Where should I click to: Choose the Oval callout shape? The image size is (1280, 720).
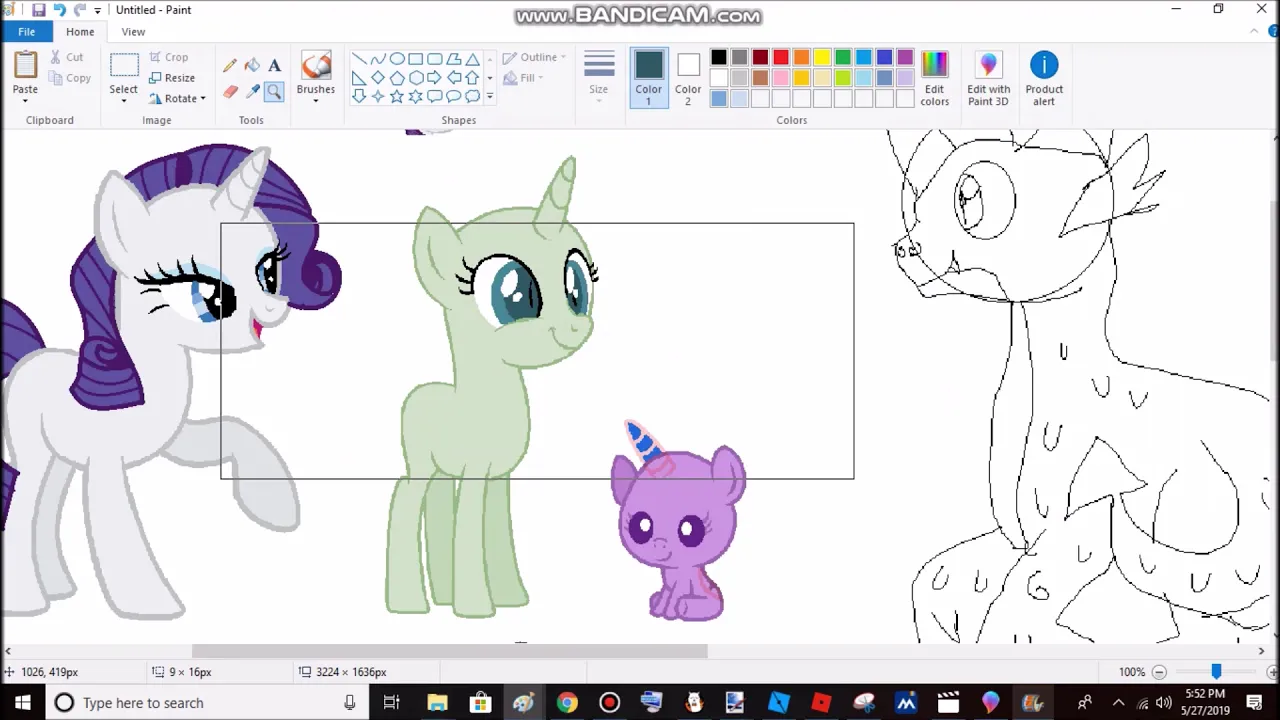tap(454, 96)
